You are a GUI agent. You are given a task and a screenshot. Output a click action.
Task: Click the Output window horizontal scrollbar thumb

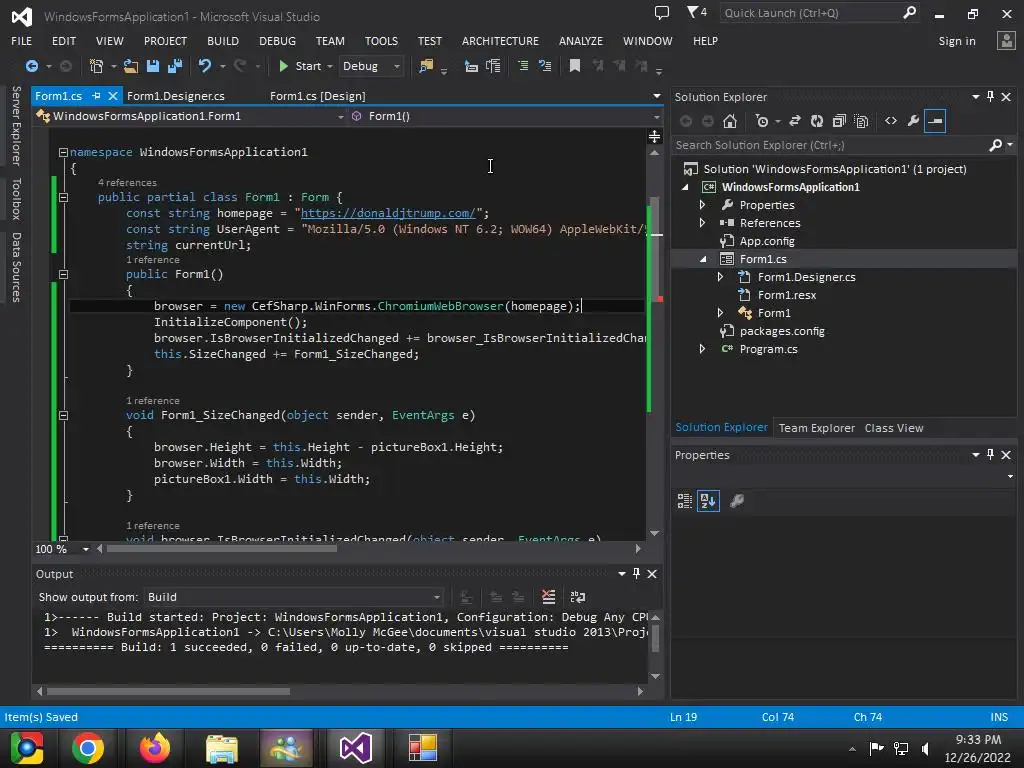point(168,690)
